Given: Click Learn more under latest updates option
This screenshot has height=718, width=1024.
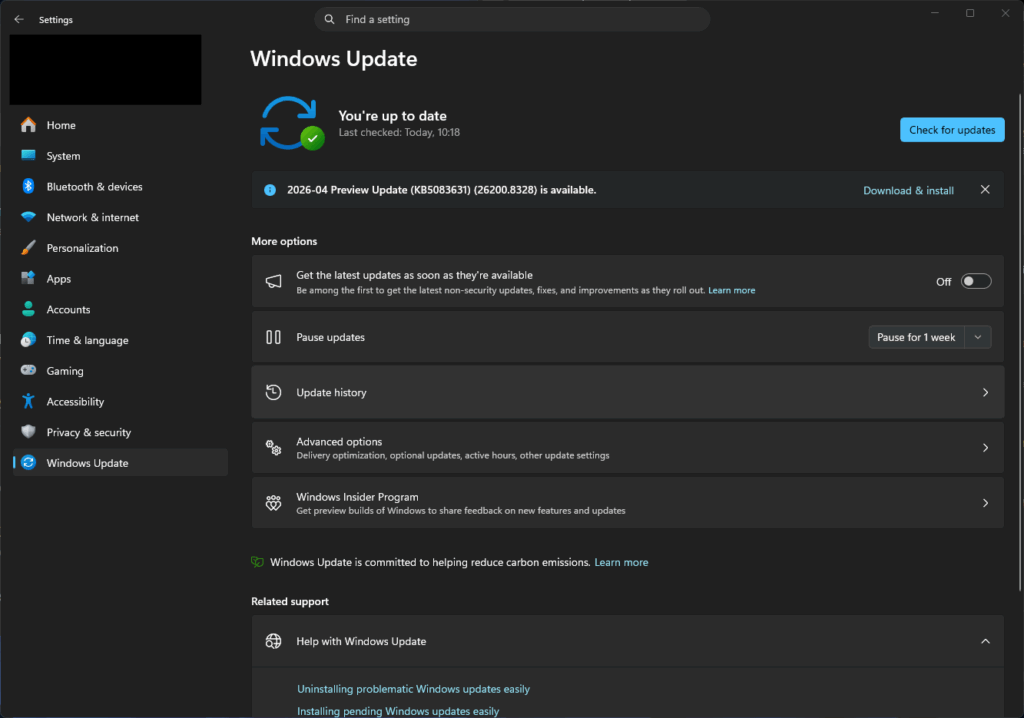Looking at the screenshot, I should click(731, 290).
